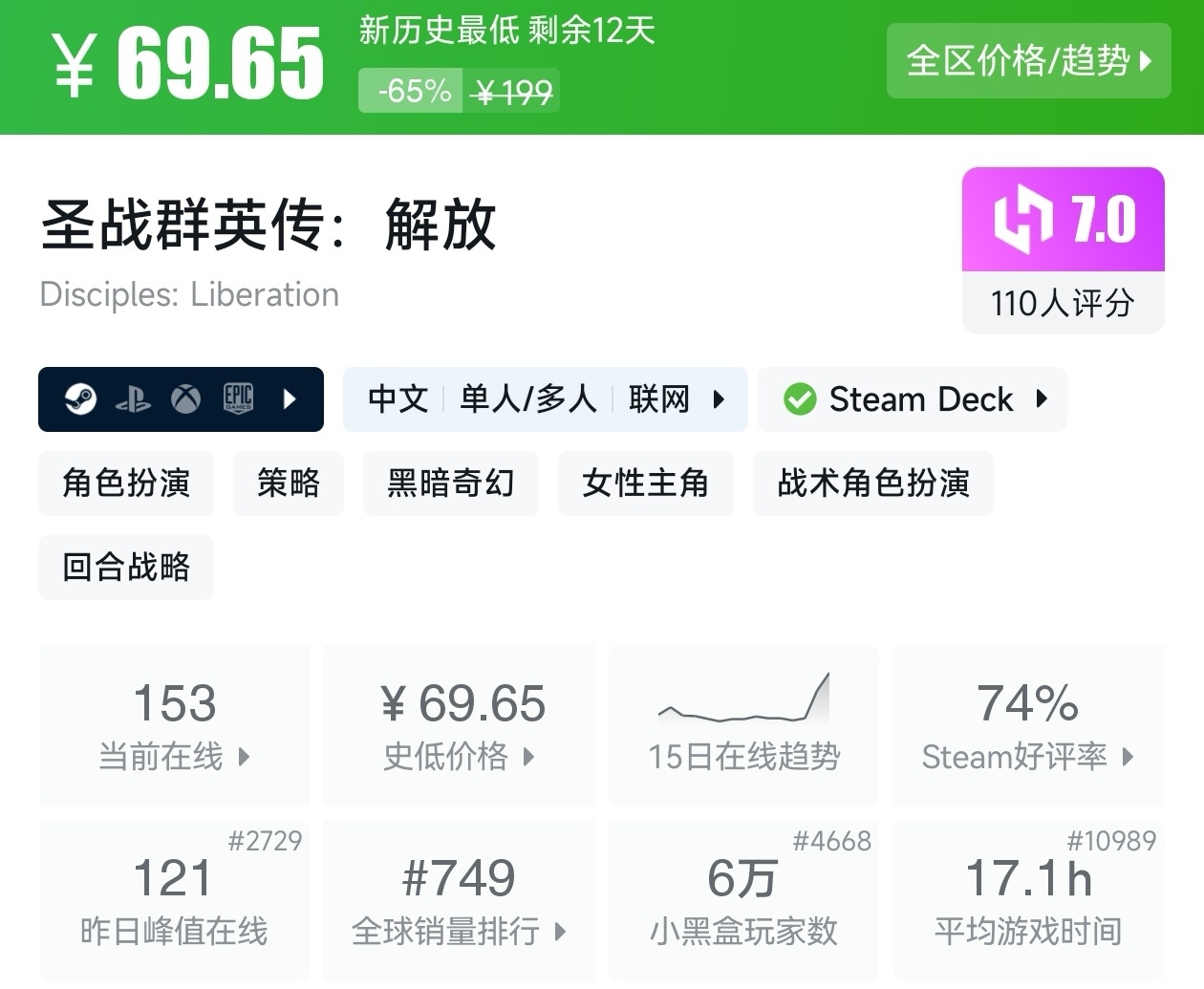The image size is (1204, 989).
Task: Click the Steam platform icon
Action: [x=80, y=398]
